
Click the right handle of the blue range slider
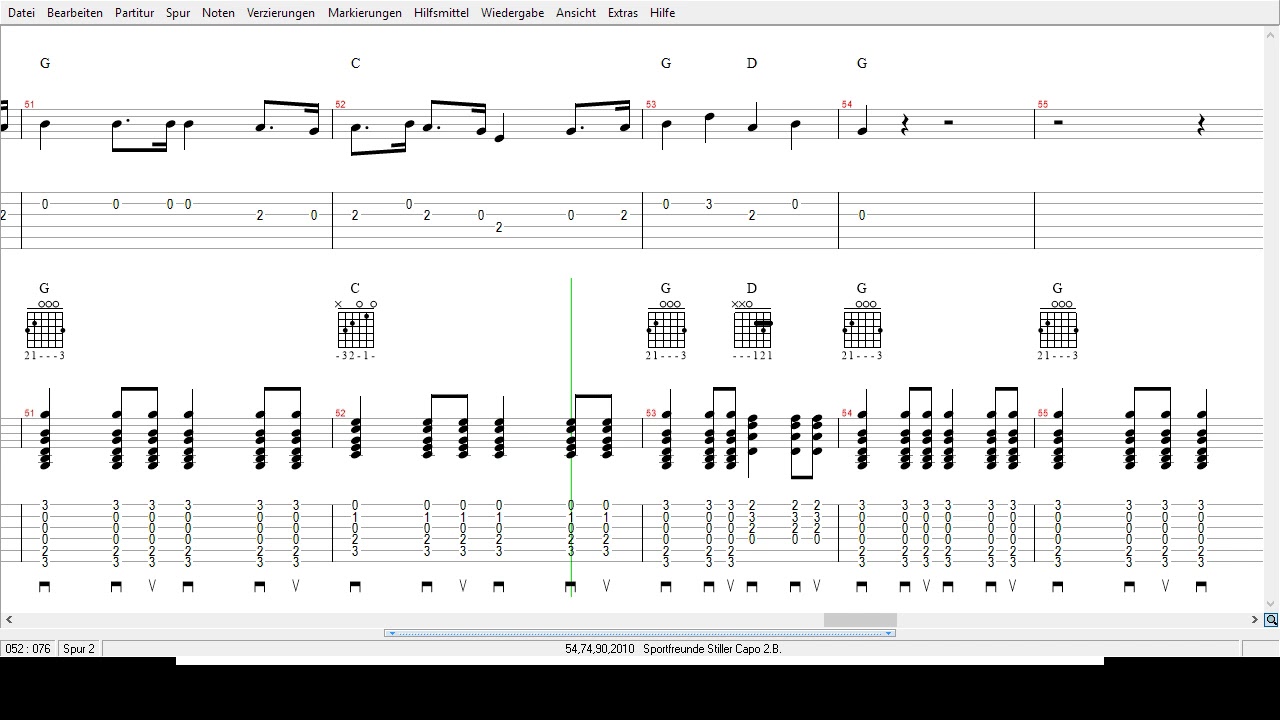click(x=889, y=633)
